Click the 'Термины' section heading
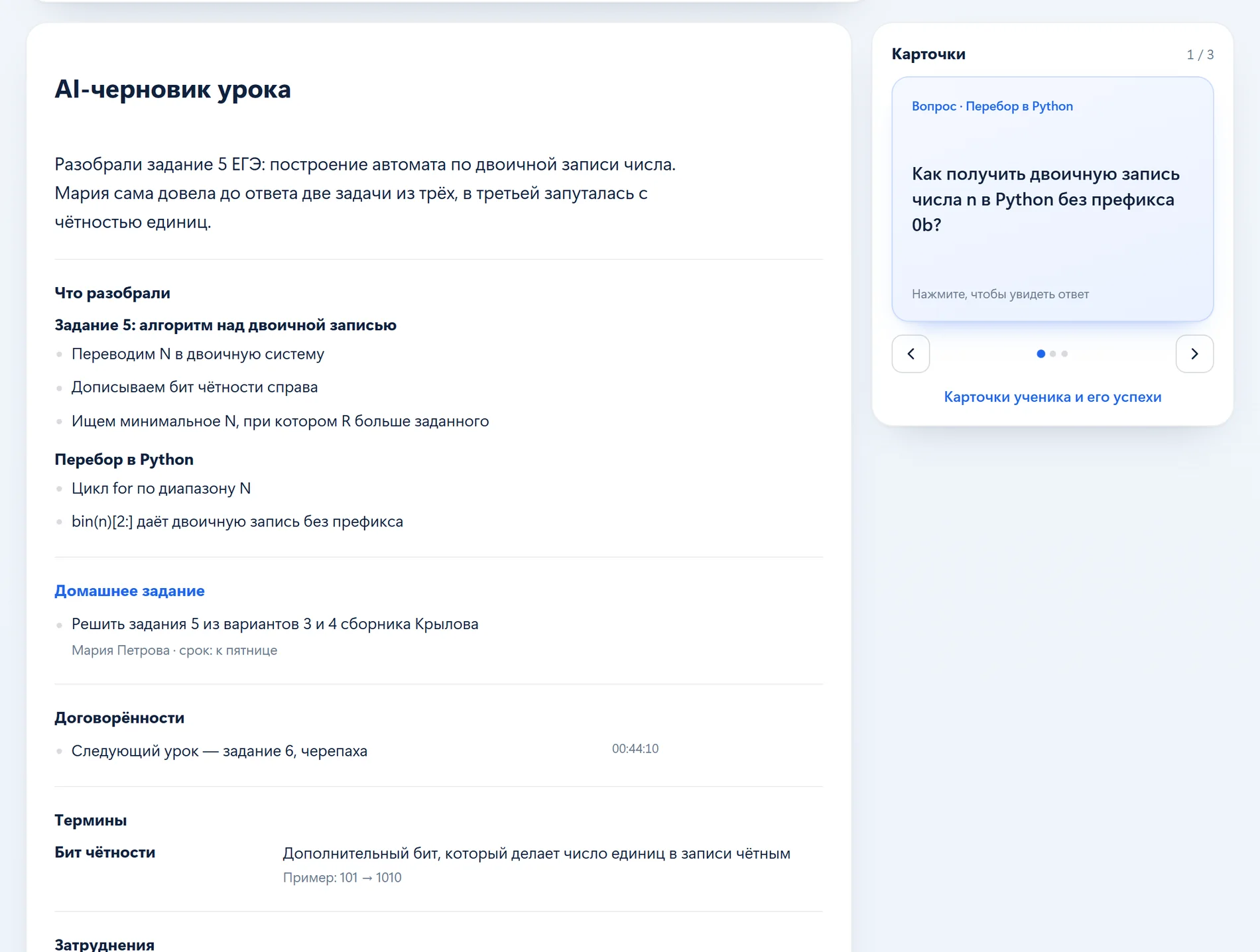The image size is (1260, 952). pyautogui.click(x=90, y=820)
